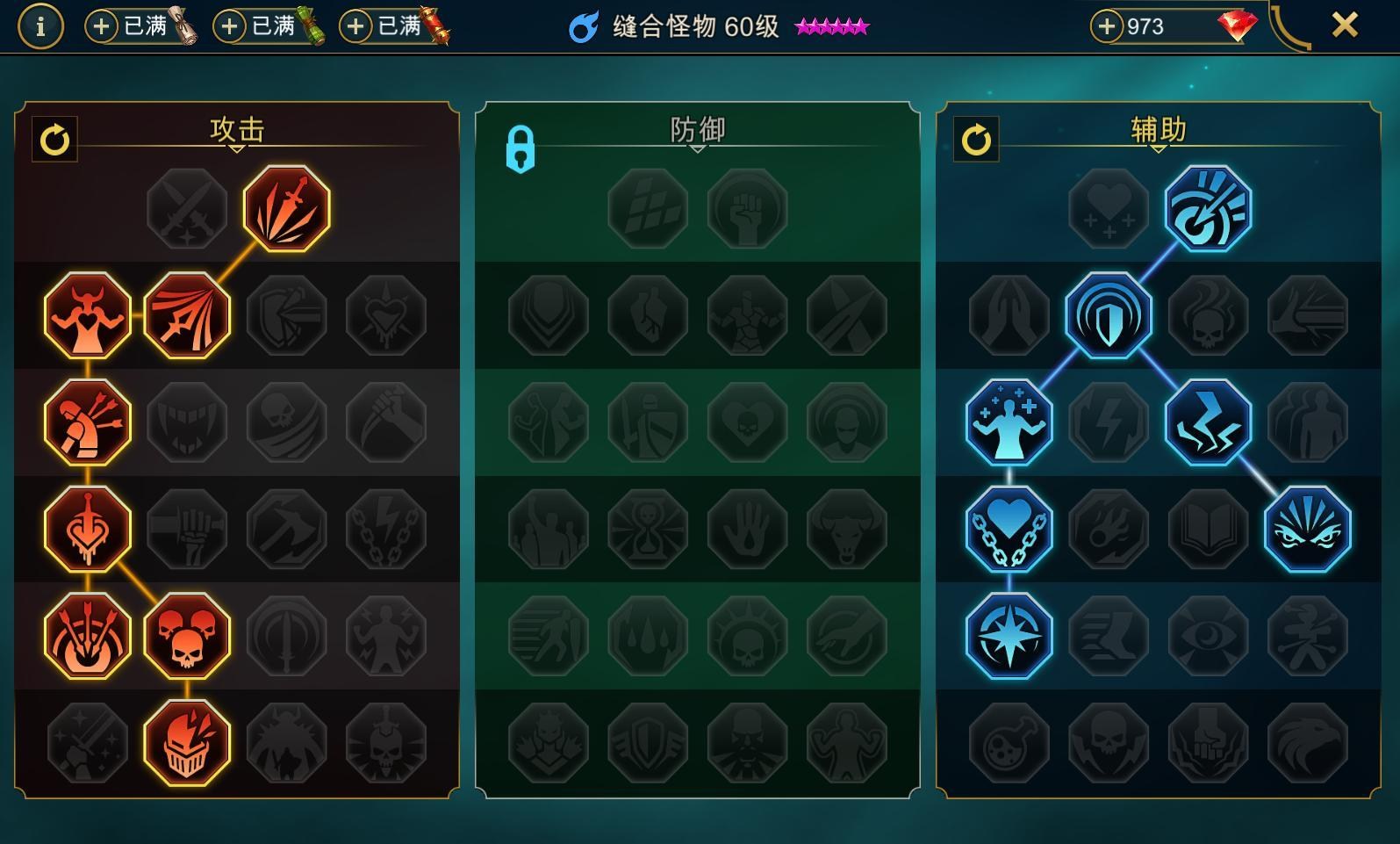Add more red scrolls with plus button
The image size is (1400, 844).
355,26
